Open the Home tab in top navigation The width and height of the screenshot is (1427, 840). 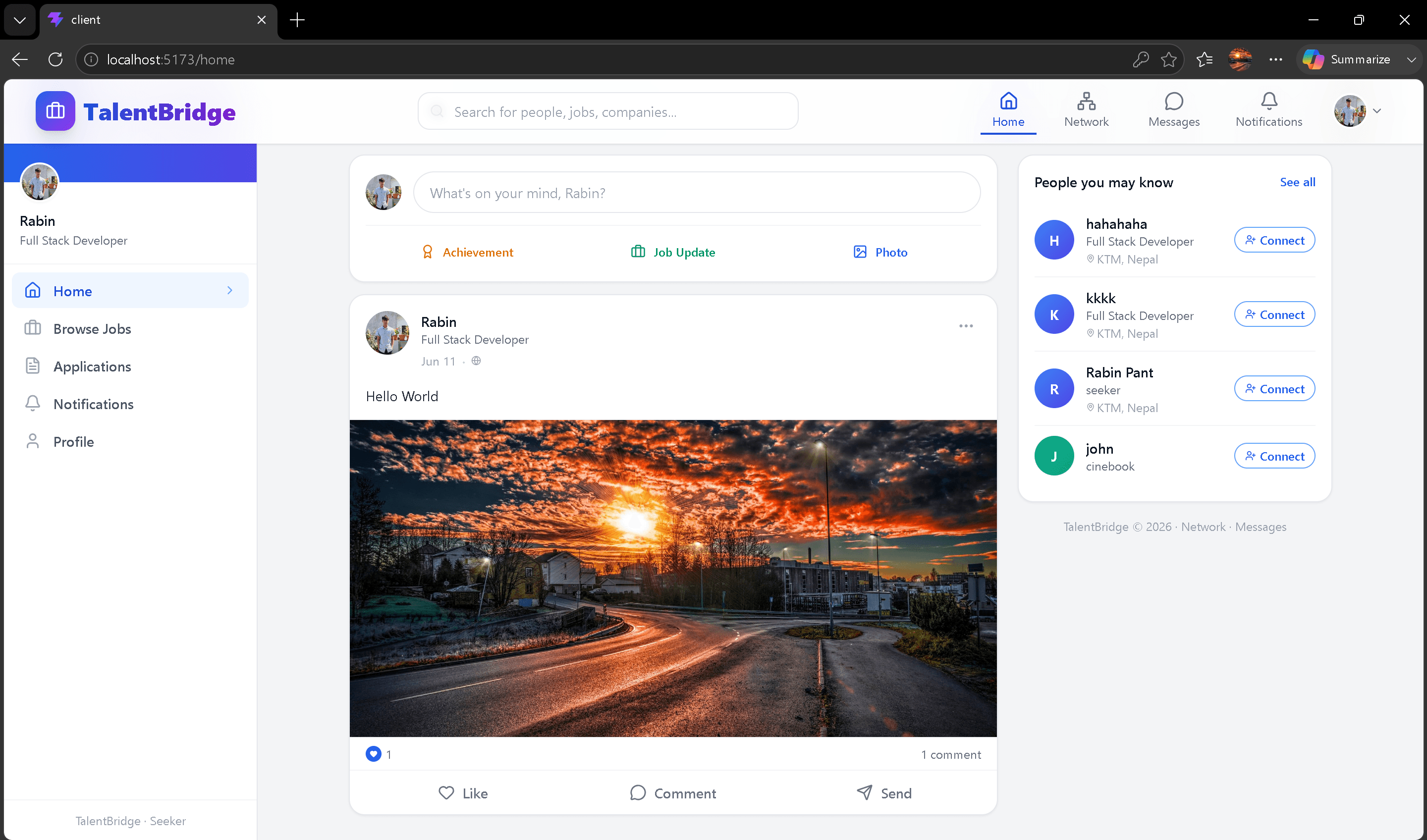click(1008, 111)
